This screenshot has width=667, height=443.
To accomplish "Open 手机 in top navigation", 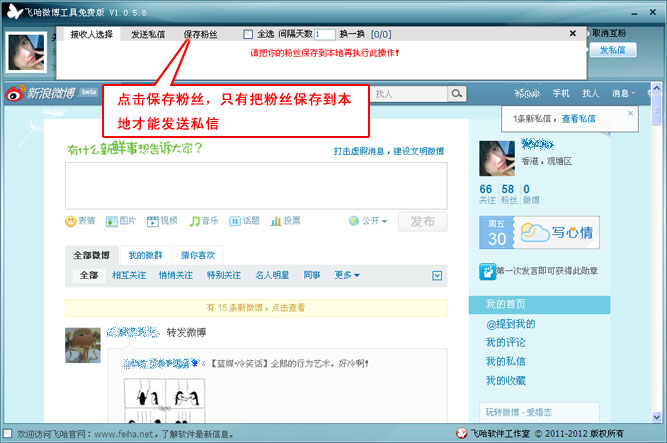I will pos(561,93).
